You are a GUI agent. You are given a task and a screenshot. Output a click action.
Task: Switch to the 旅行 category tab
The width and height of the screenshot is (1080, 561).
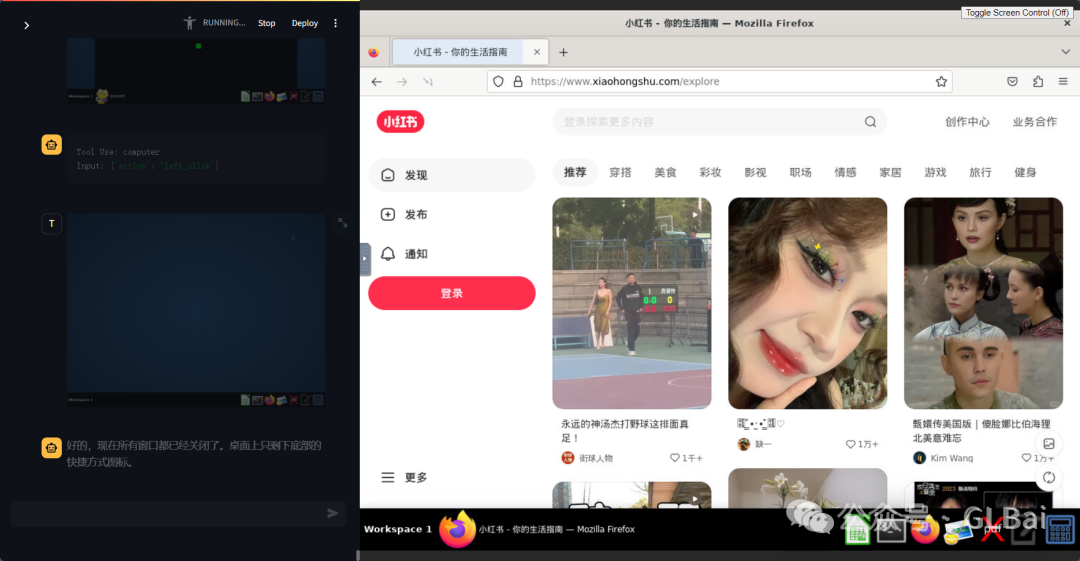point(980,173)
